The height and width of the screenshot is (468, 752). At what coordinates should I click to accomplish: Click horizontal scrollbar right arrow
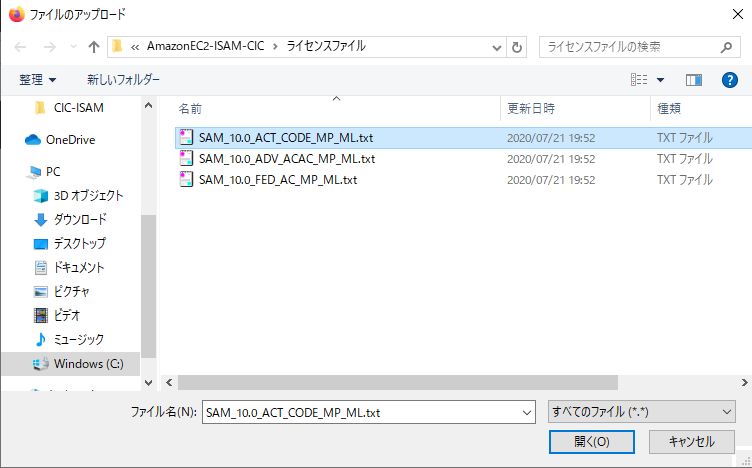(x=744, y=383)
